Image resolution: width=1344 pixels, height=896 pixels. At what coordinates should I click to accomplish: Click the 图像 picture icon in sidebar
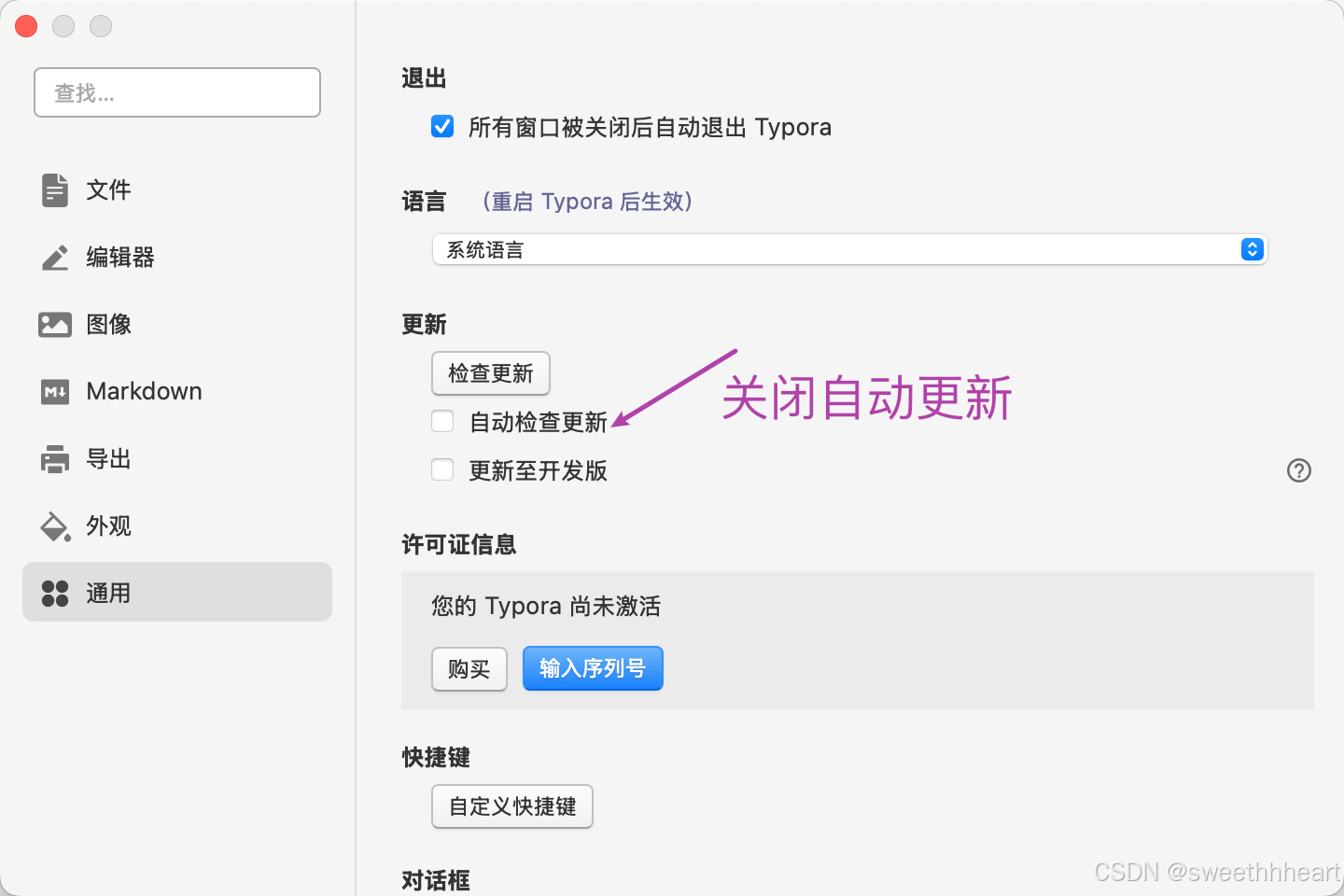tap(55, 324)
